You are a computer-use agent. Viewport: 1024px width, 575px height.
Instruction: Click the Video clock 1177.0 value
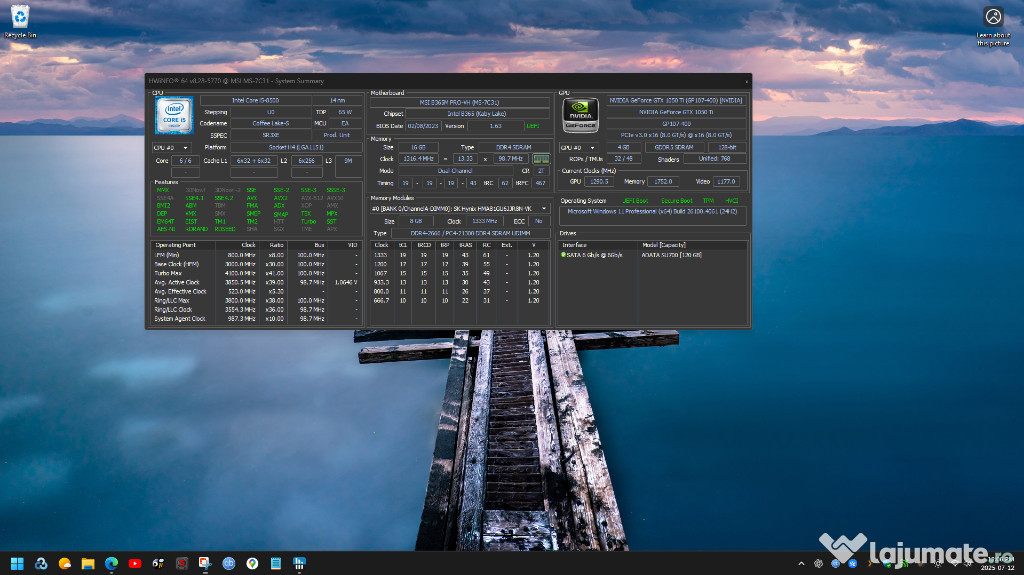[726, 182]
